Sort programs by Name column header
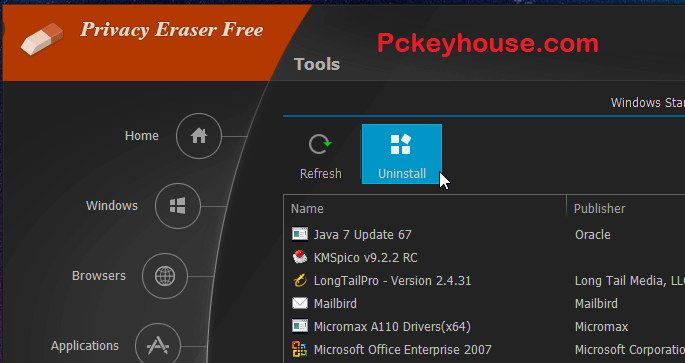 (x=307, y=209)
